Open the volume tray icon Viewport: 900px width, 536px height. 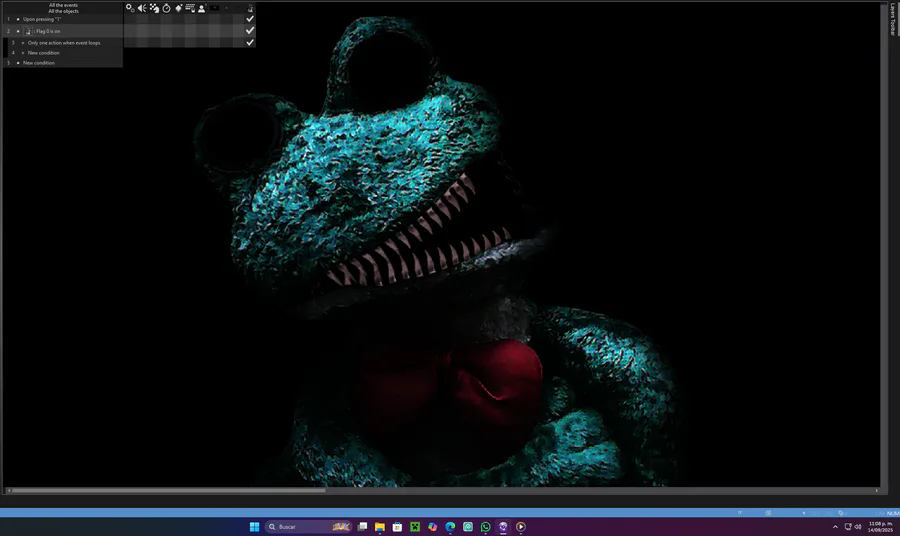(x=858, y=527)
